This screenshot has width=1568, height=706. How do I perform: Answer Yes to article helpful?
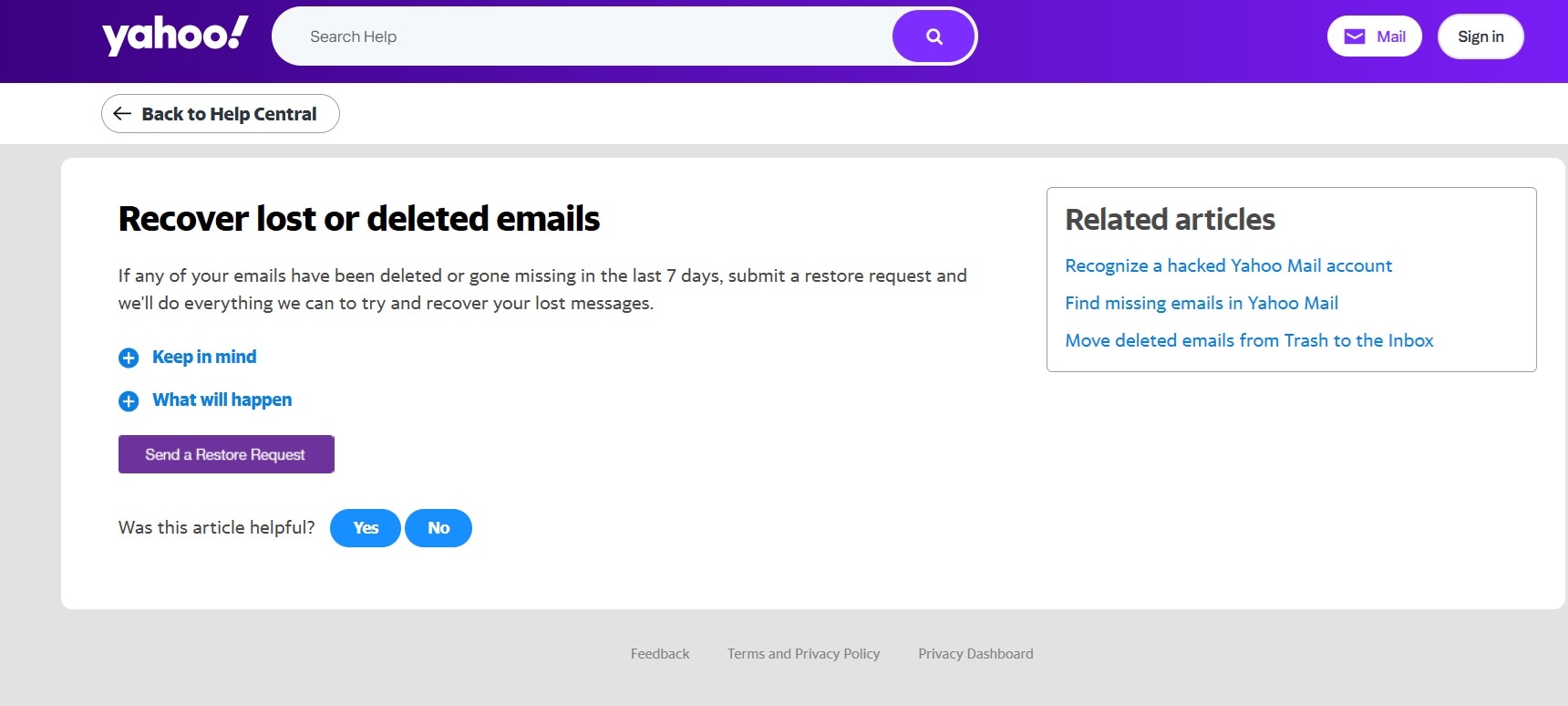tap(366, 528)
